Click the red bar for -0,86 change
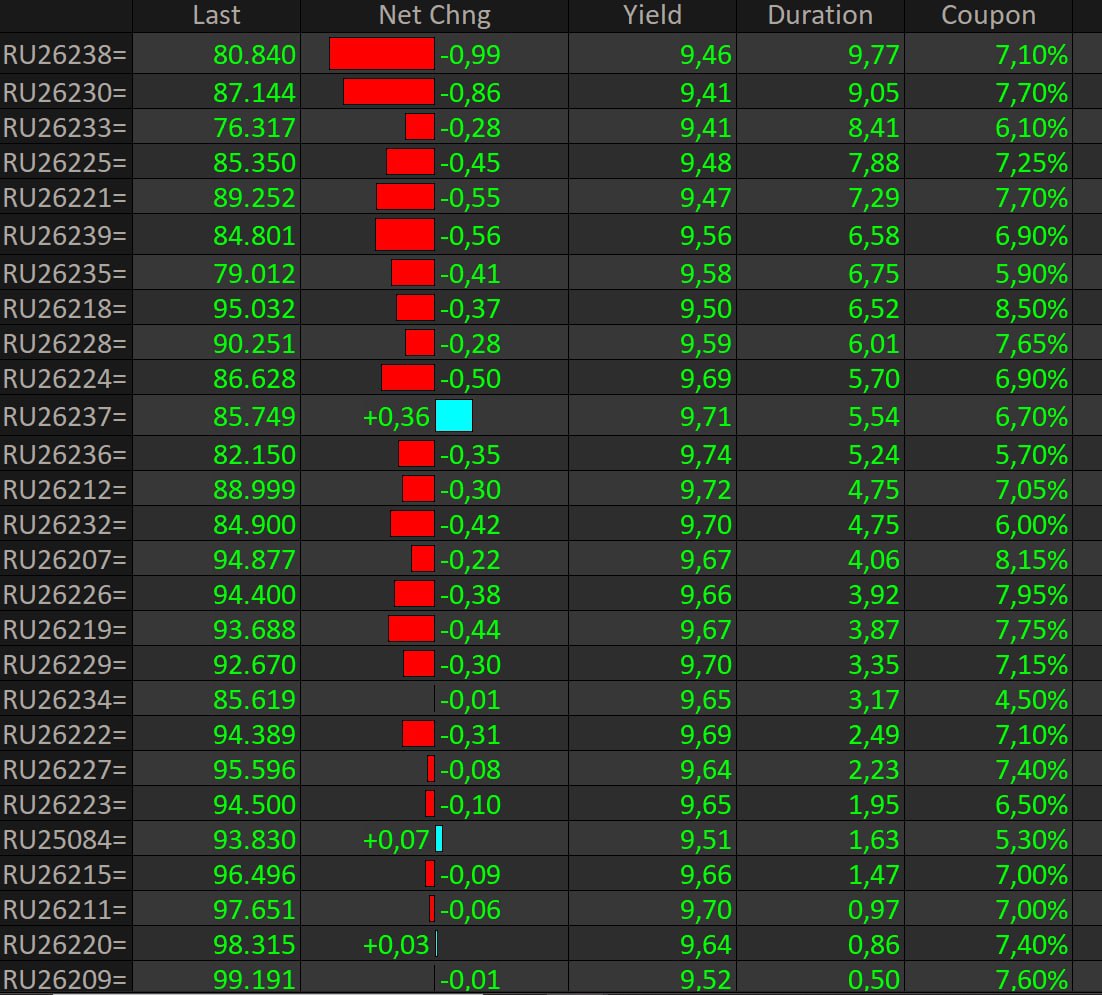The image size is (1102, 995). (389, 92)
